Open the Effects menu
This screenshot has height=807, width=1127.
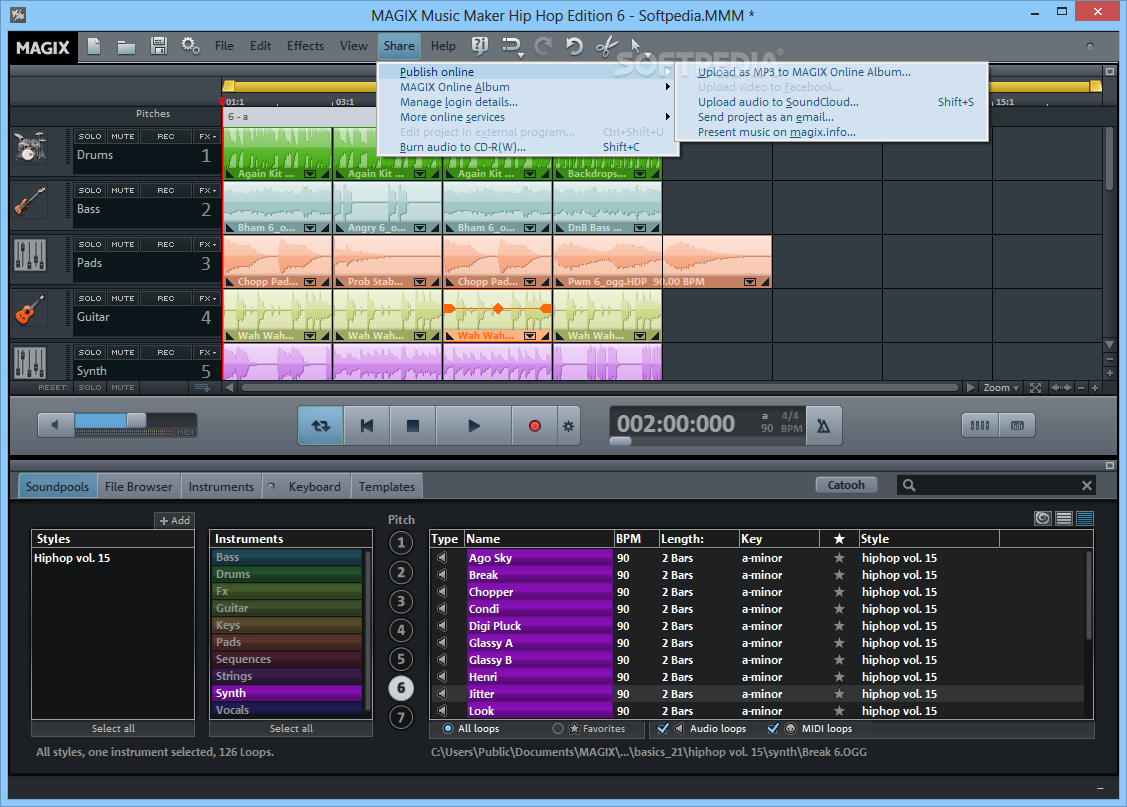pos(305,46)
